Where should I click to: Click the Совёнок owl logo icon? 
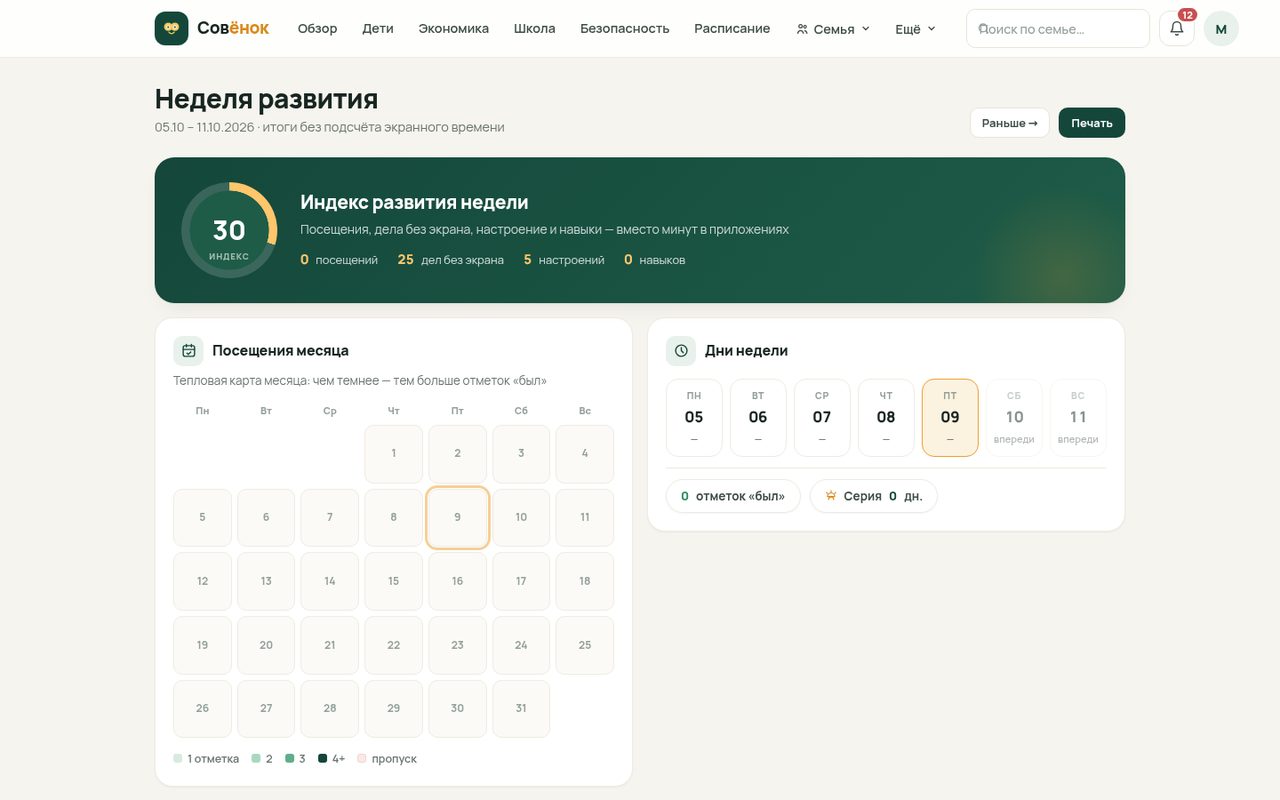[x=171, y=28]
